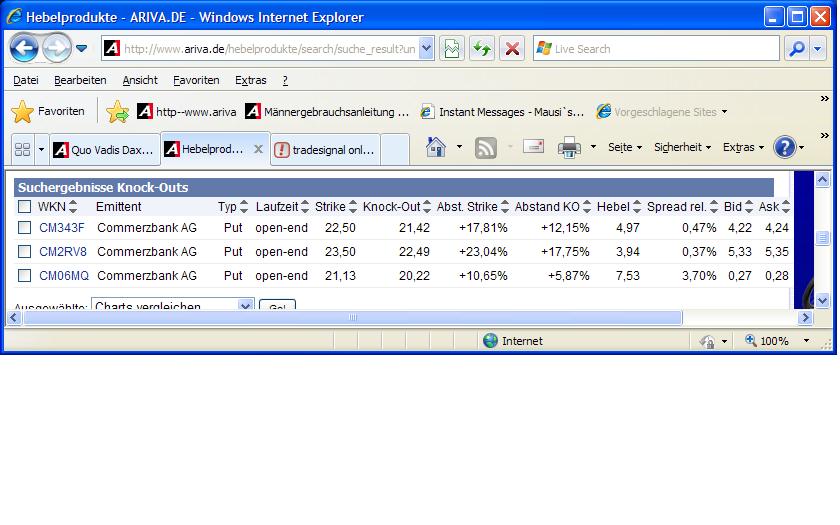Open the Extras menu in menu bar

point(251,80)
